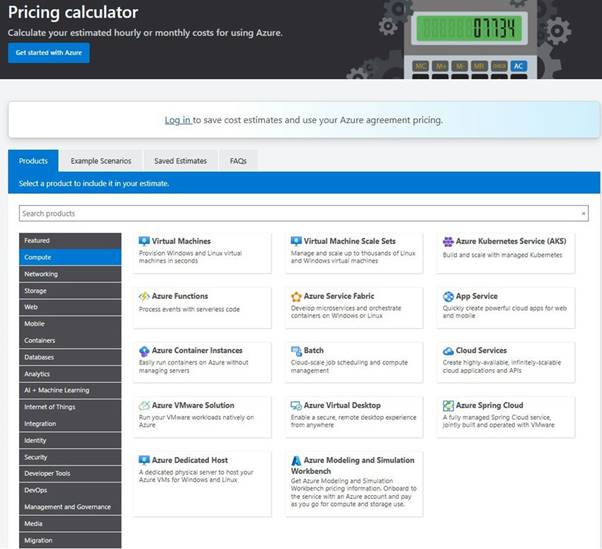Click Get started with Azure button
Screen dimensions: 602x549
(49, 53)
